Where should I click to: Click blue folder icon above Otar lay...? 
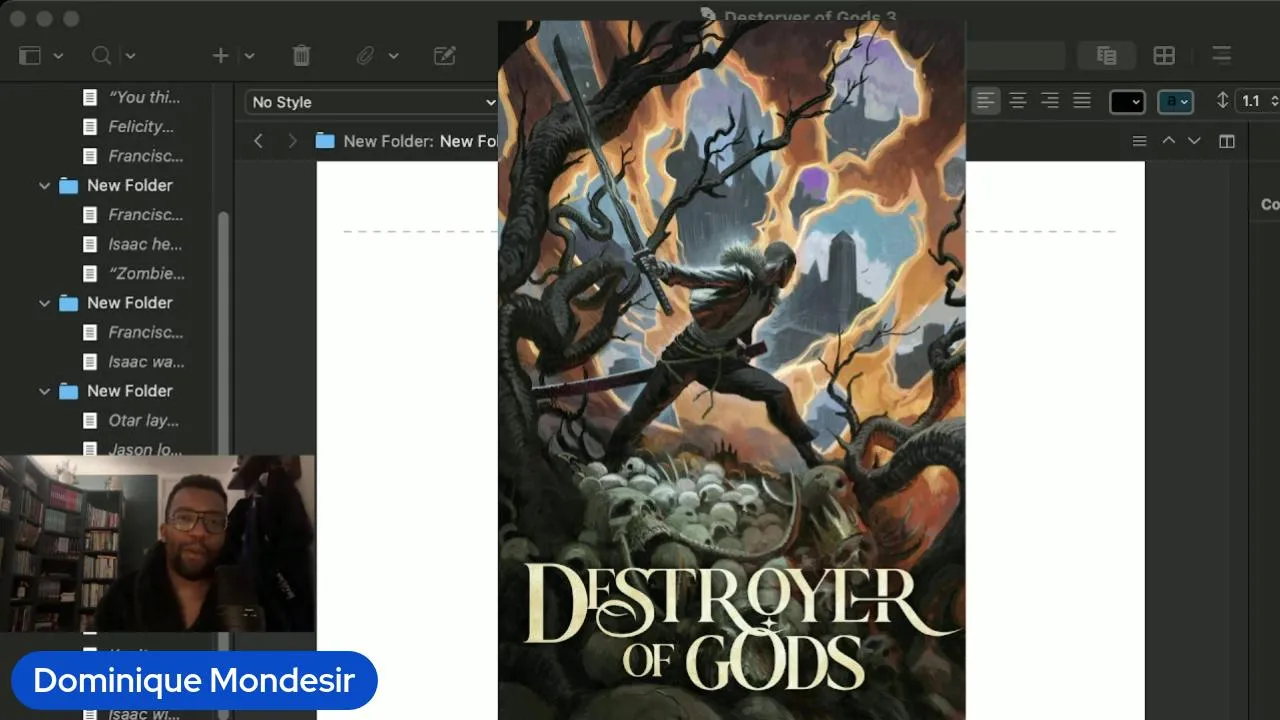coord(68,391)
